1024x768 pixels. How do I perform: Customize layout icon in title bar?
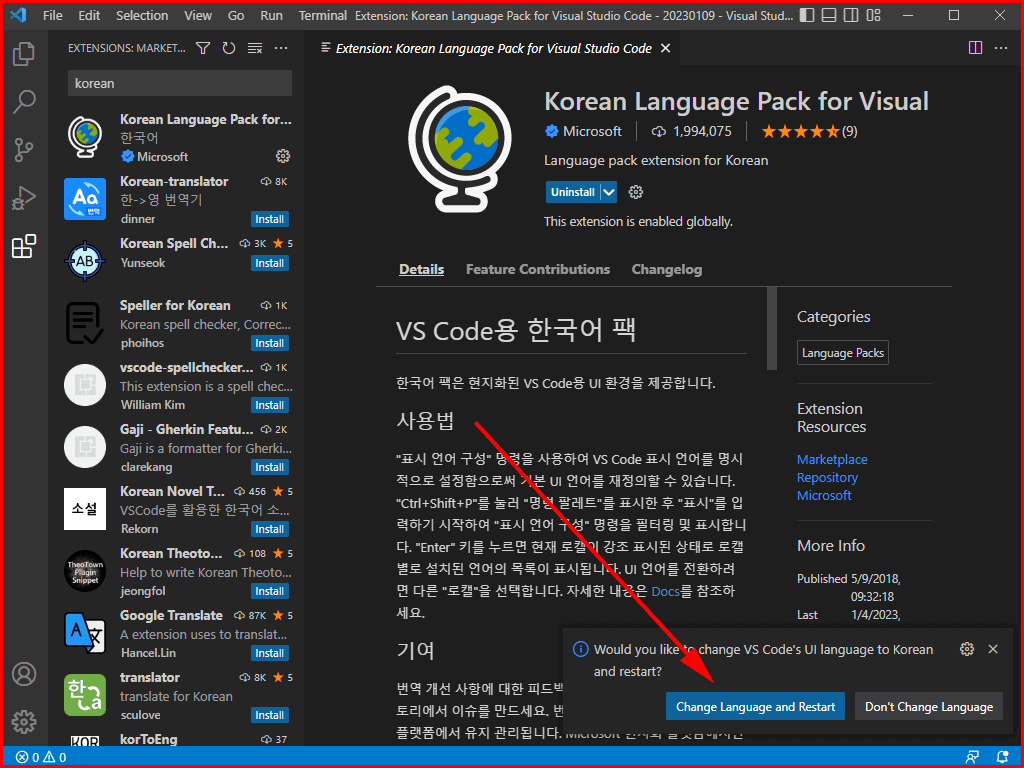[872, 15]
